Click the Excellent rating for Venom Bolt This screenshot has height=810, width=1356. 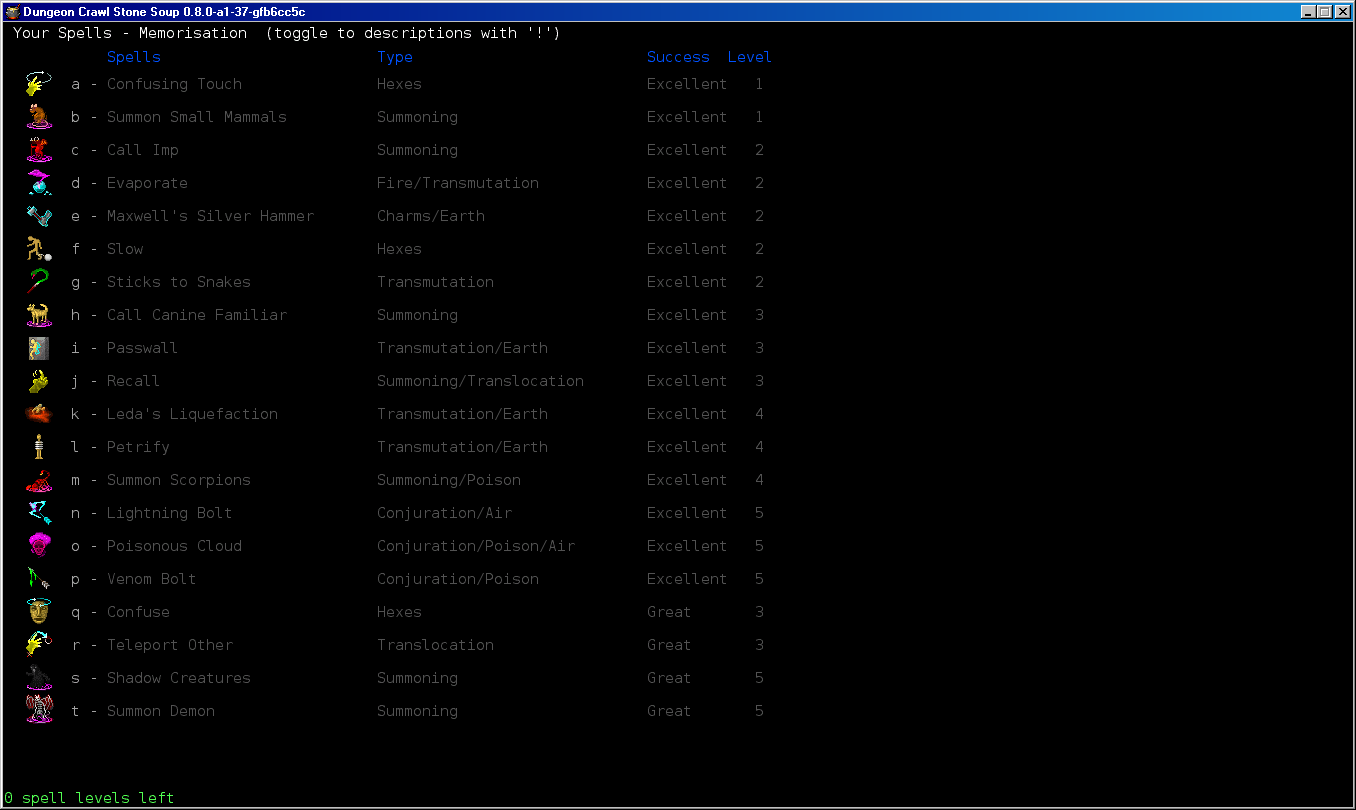(x=687, y=579)
